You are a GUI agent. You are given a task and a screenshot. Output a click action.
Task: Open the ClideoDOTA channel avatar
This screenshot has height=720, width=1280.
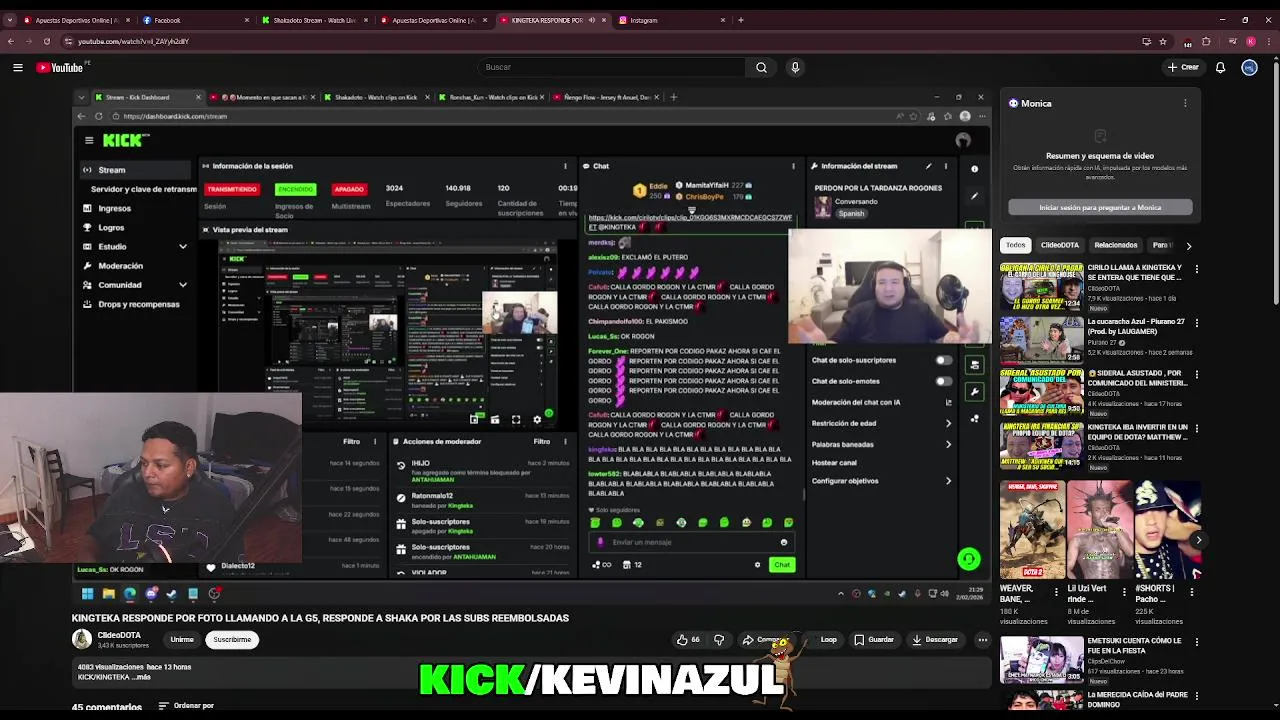[x=81, y=639]
